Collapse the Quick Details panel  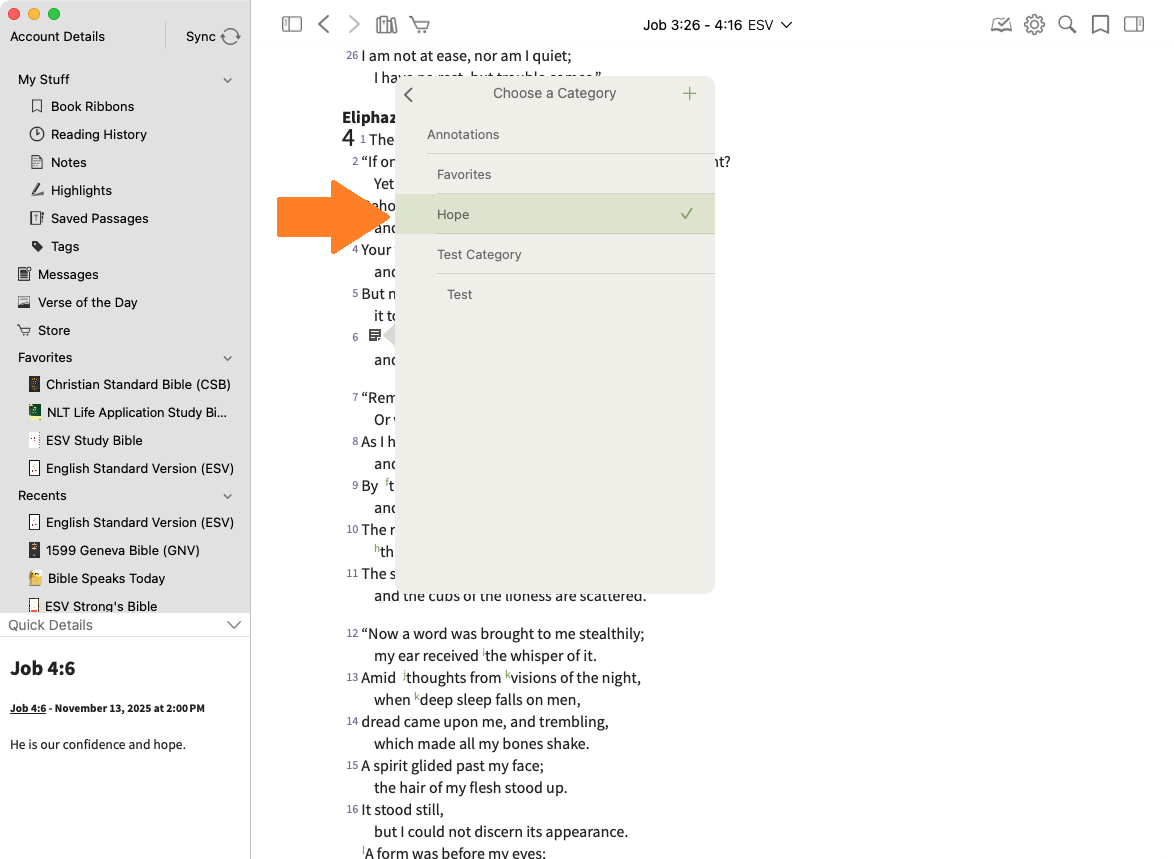tap(234, 625)
